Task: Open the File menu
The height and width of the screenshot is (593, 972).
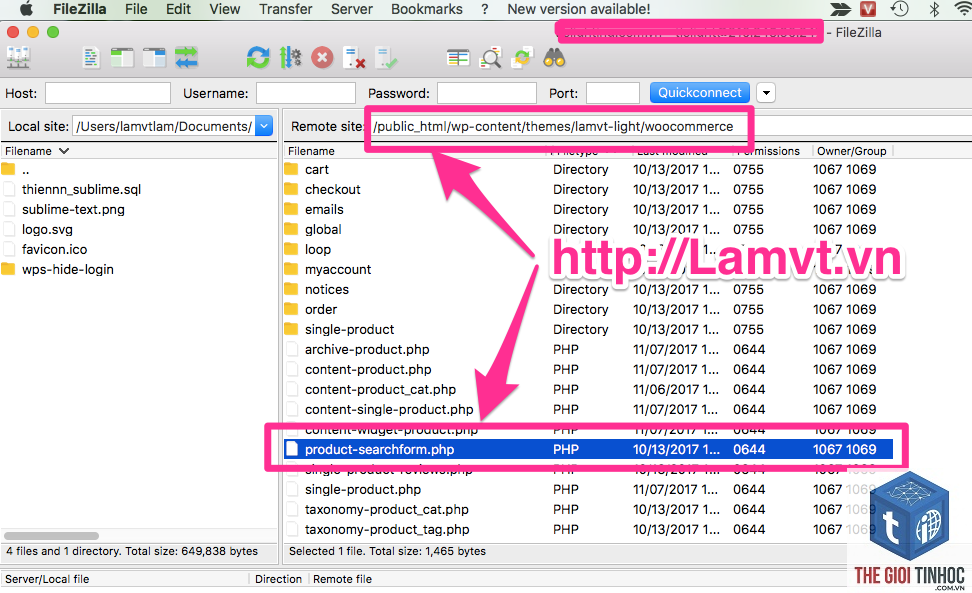Action: tap(136, 9)
